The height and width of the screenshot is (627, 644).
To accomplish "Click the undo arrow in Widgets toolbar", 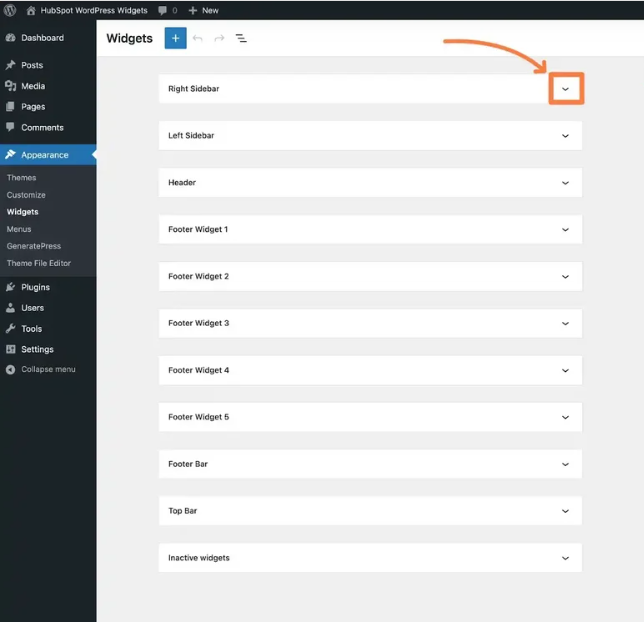I will 198,38.
